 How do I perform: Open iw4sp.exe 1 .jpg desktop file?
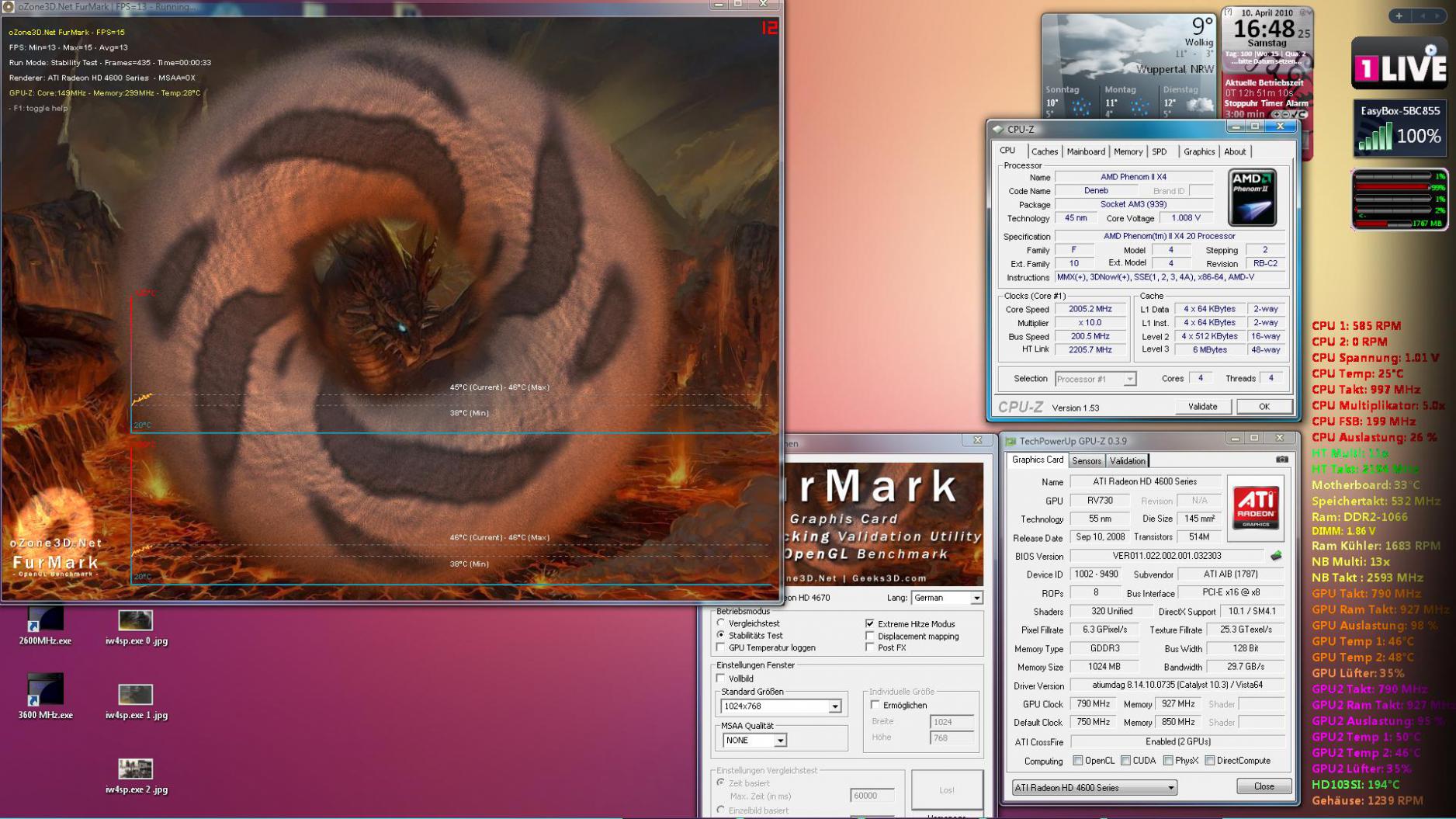[x=136, y=702]
